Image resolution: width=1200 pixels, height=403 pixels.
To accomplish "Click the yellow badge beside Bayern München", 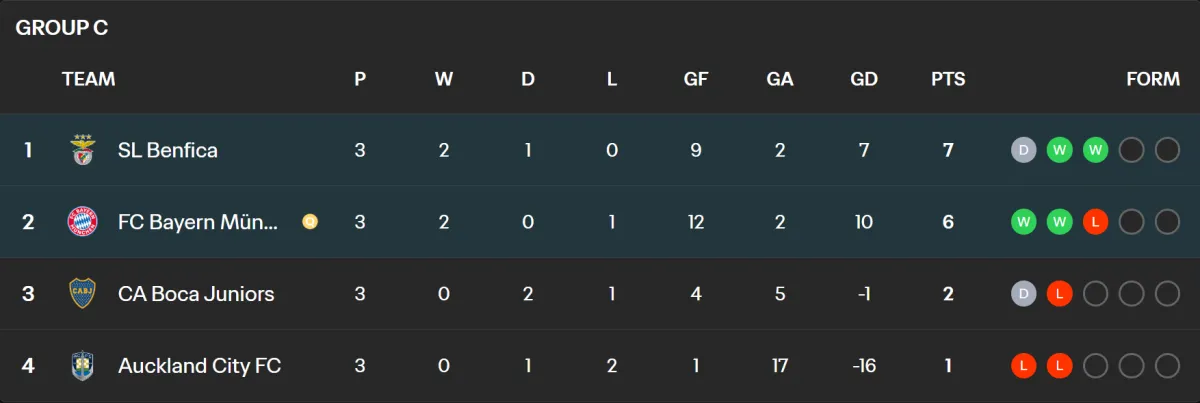I will pos(310,222).
